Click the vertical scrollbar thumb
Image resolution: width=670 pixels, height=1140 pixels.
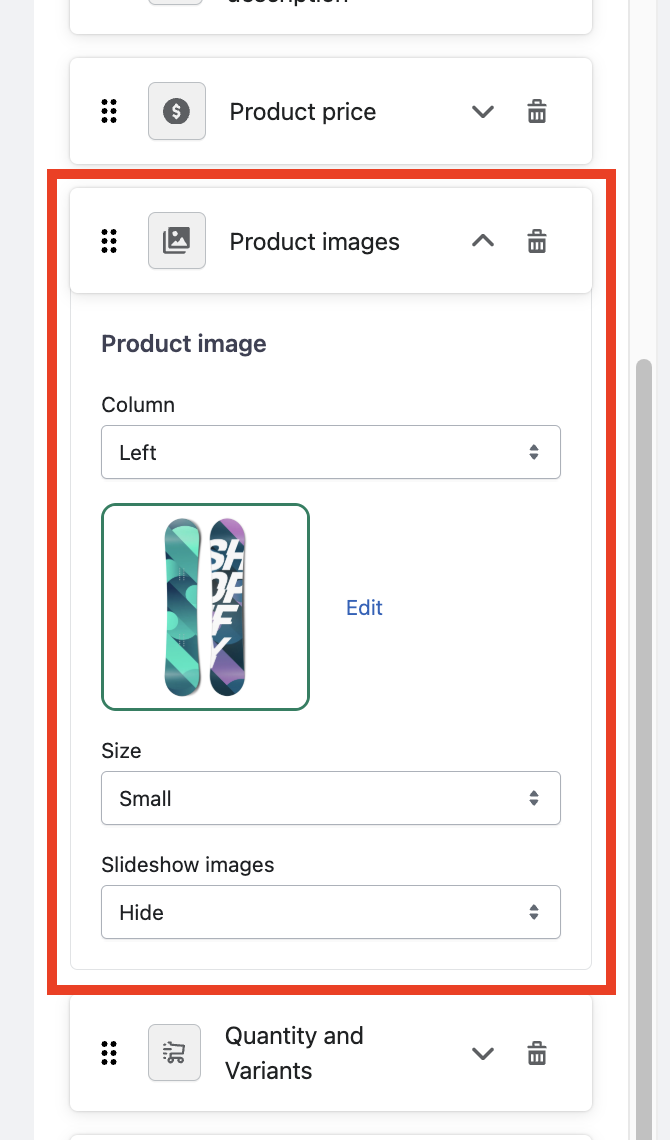tap(644, 700)
